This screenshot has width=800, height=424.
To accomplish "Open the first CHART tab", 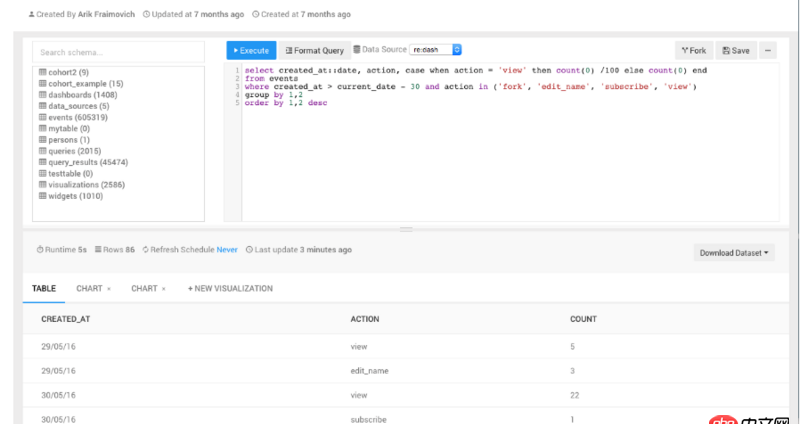I will pyautogui.click(x=89, y=288).
